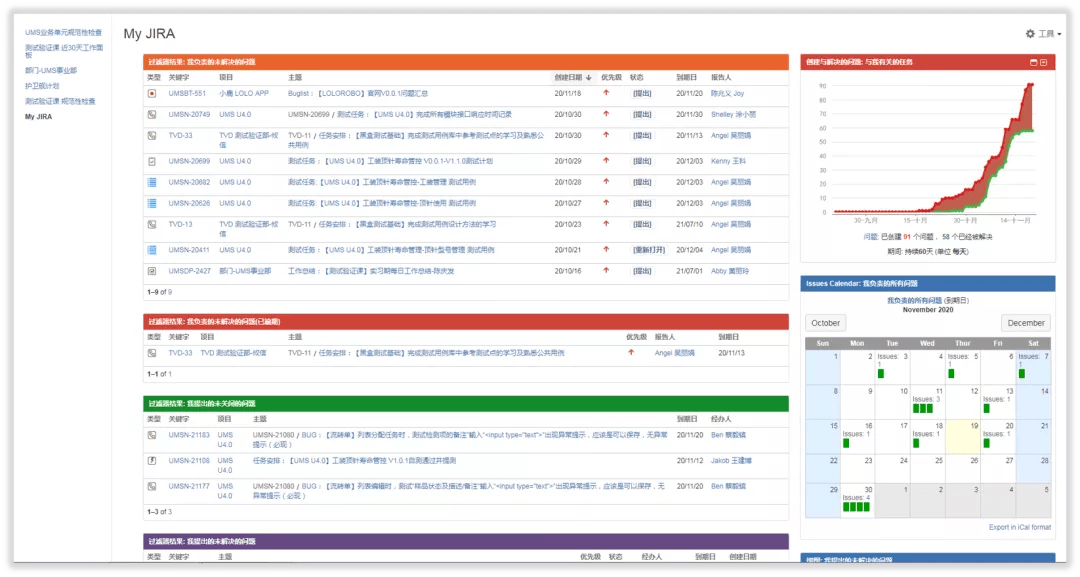
Task: Go to October in the issues calendar
Action: tap(825, 323)
